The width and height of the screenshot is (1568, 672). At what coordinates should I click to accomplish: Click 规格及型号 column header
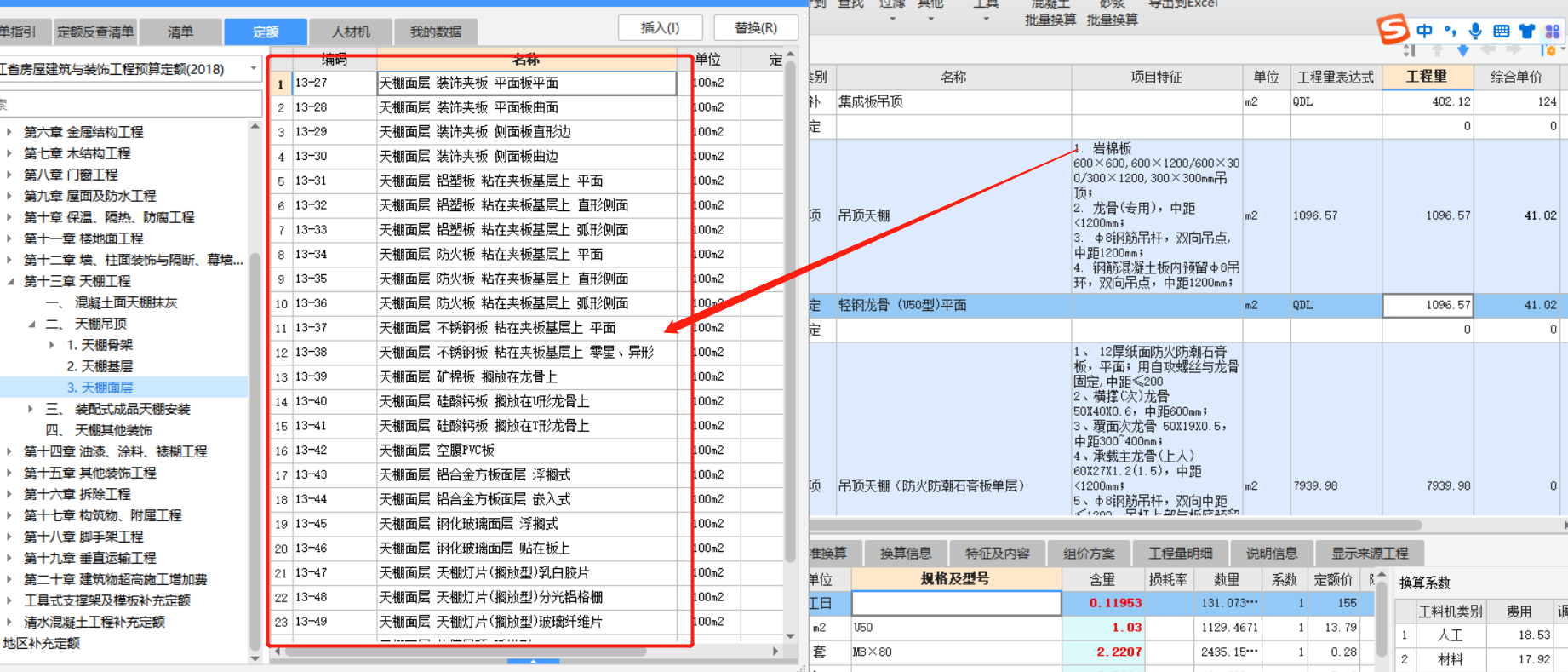(x=956, y=579)
